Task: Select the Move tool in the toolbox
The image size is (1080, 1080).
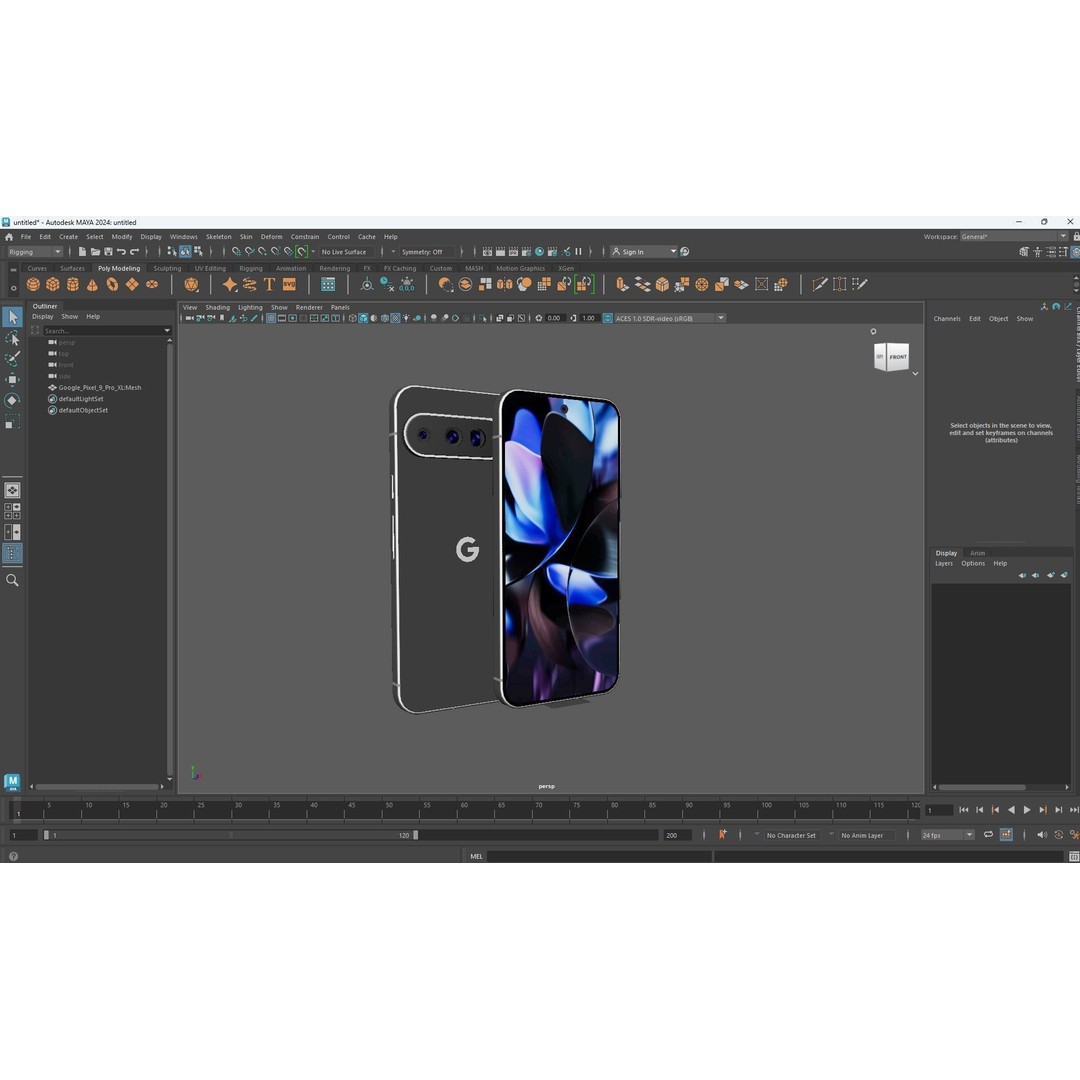Action: click(x=12, y=380)
